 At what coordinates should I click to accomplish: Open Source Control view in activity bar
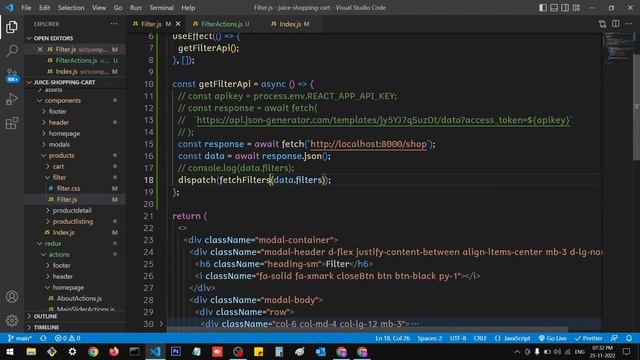coord(12,75)
